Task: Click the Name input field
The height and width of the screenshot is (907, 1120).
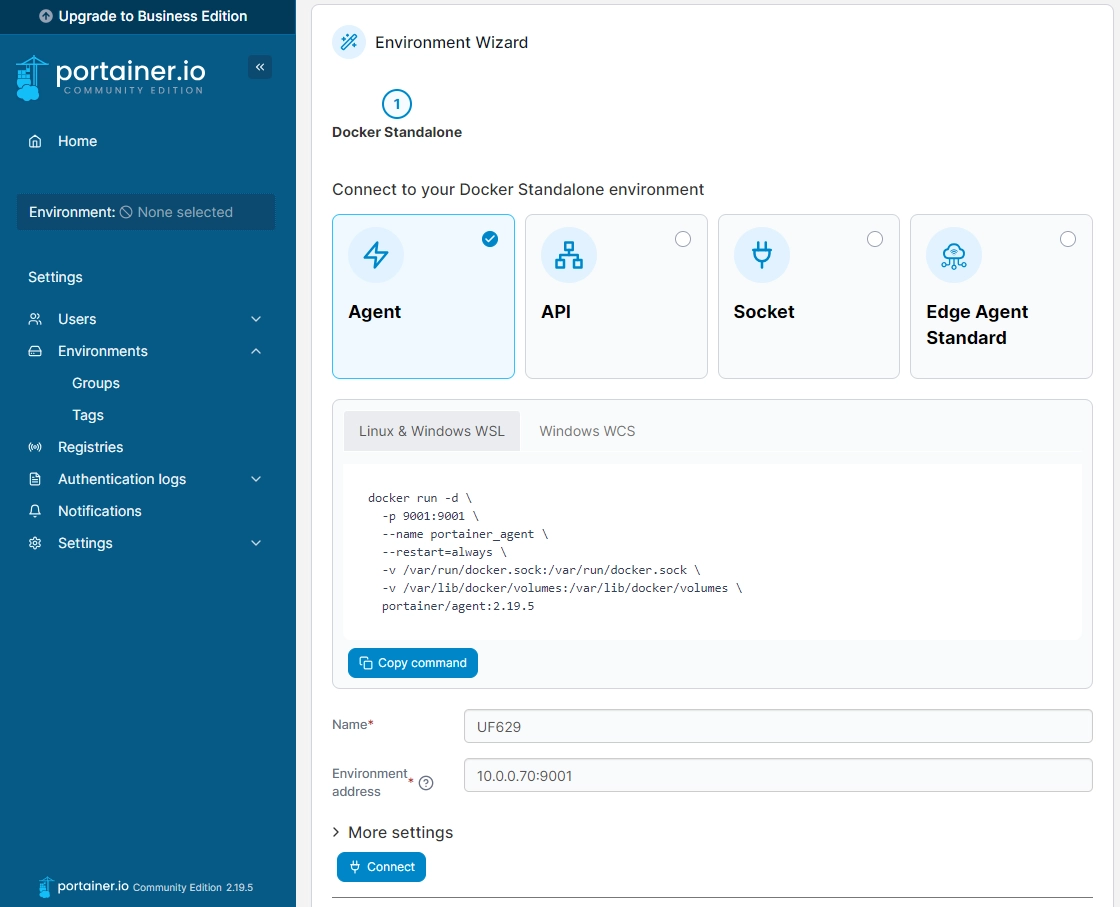Action: tap(777, 727)
